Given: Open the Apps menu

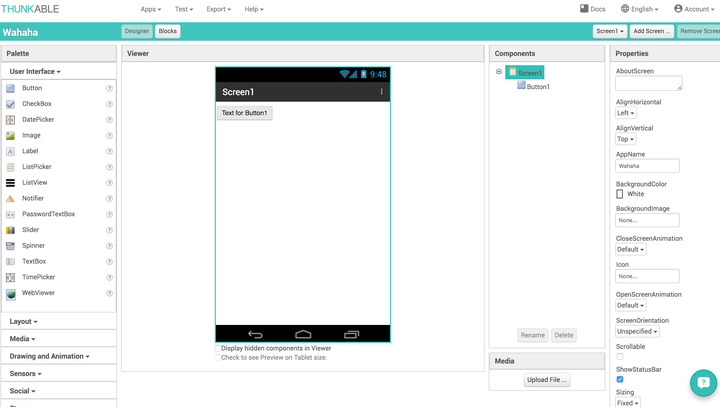Looking at the screenshot, I should [151, 9].
